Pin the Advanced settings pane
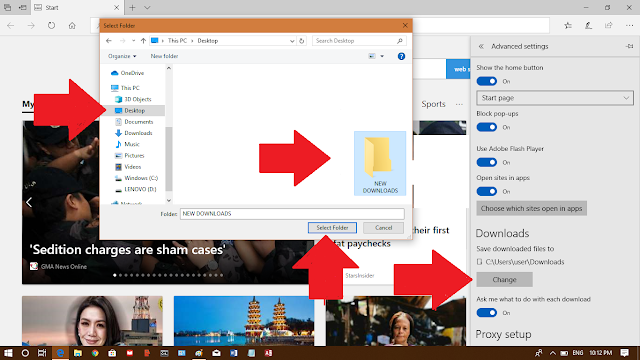This screenshot has height=360, width=640. tap(629, 46)
